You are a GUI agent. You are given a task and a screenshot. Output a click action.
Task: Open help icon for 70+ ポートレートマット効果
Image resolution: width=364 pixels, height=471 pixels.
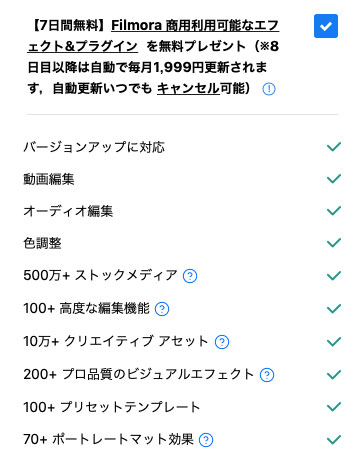[x=206, y=440]
